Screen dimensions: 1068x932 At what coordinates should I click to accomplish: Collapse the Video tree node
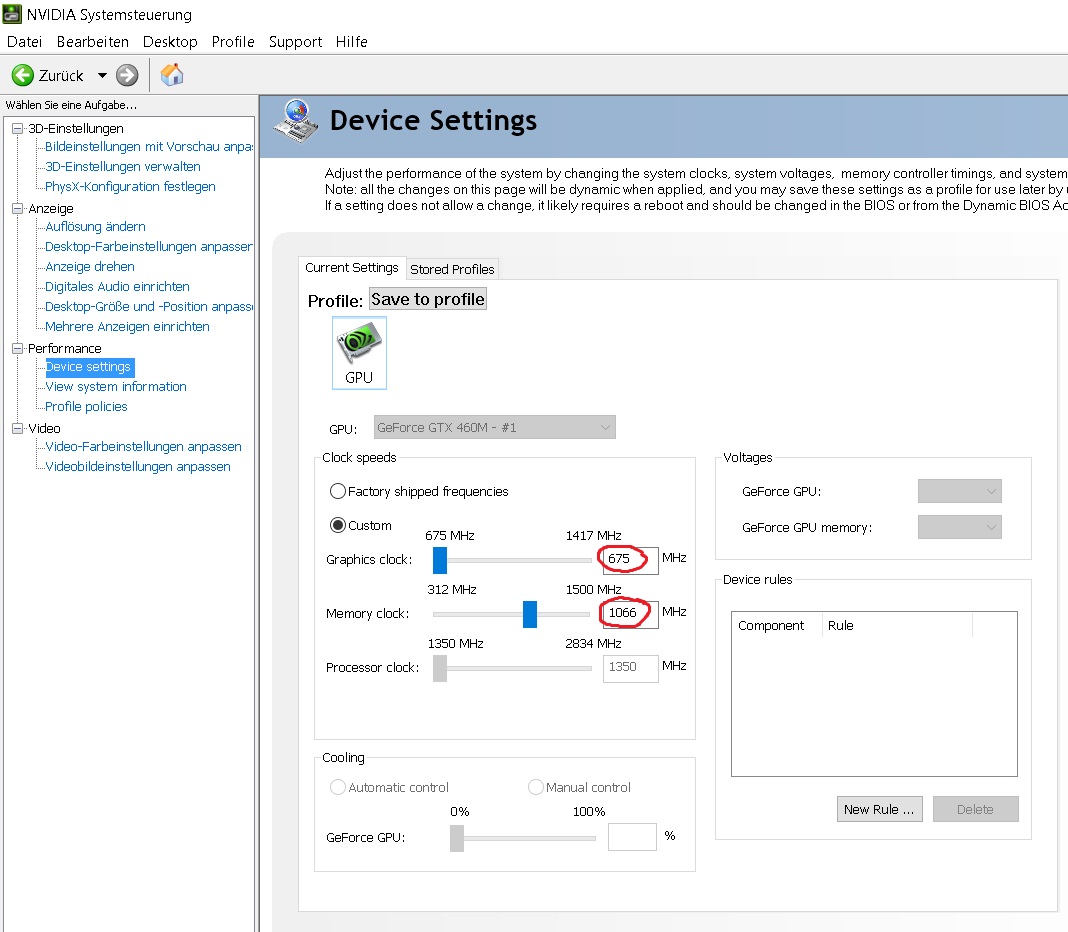coord(18,428)
